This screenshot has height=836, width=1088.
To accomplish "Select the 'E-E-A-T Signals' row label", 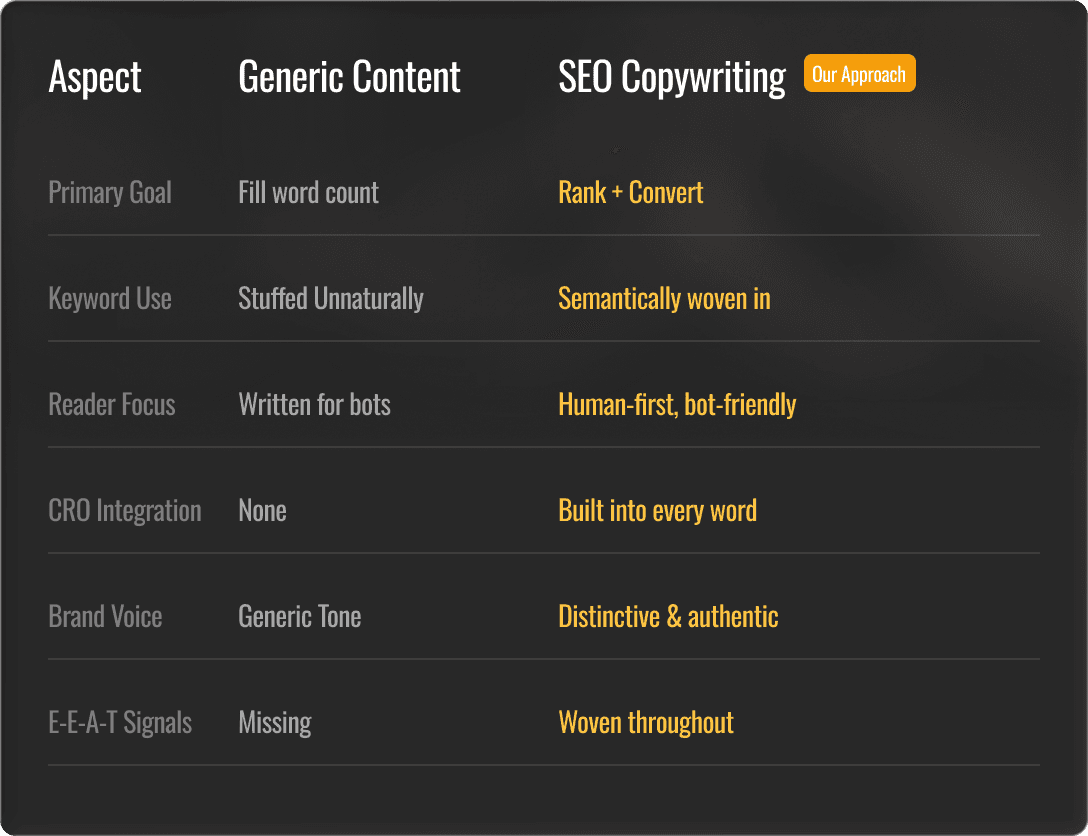I will coord(120,723).
